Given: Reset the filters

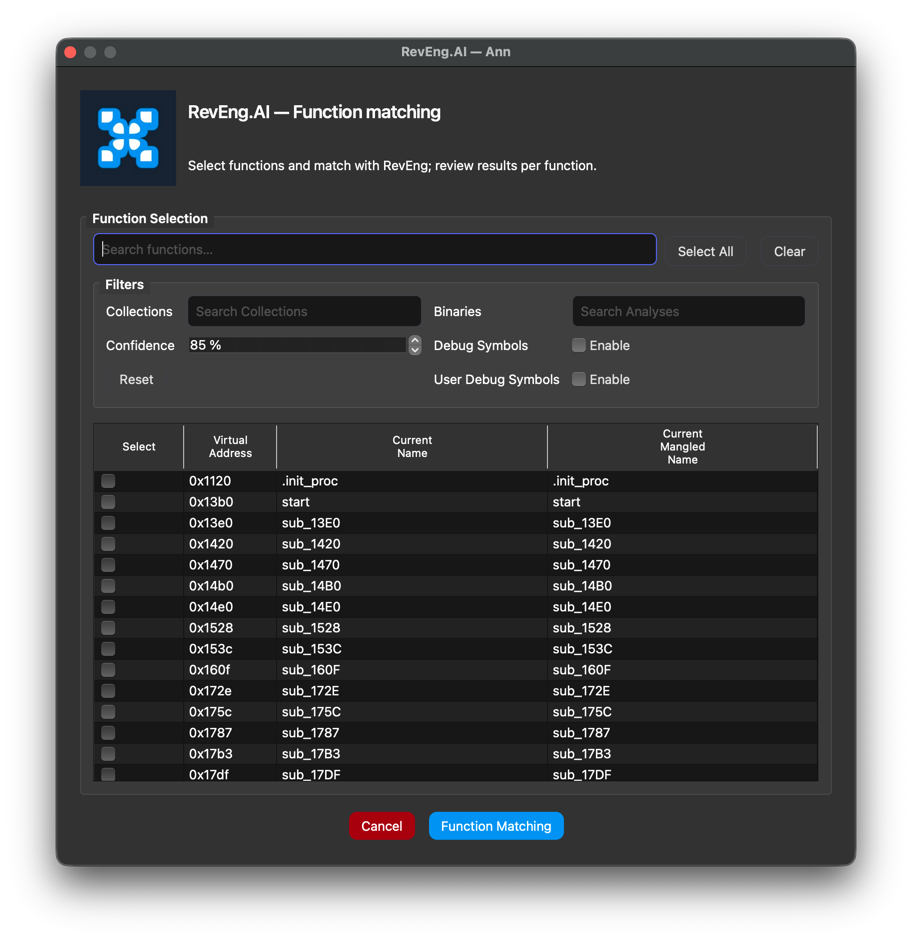Looking at the screenshot, I should point(136,379).
